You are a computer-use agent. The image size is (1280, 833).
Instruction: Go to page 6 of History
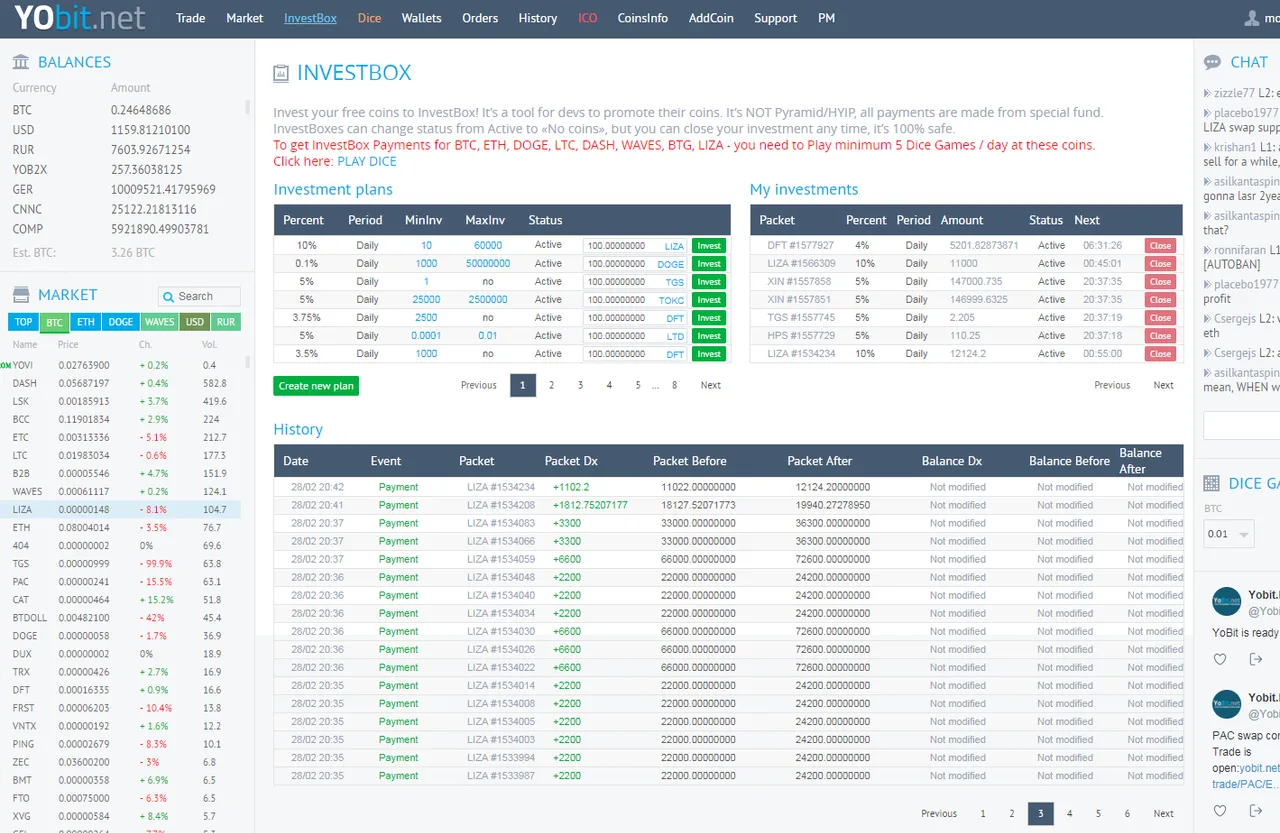1127,814
